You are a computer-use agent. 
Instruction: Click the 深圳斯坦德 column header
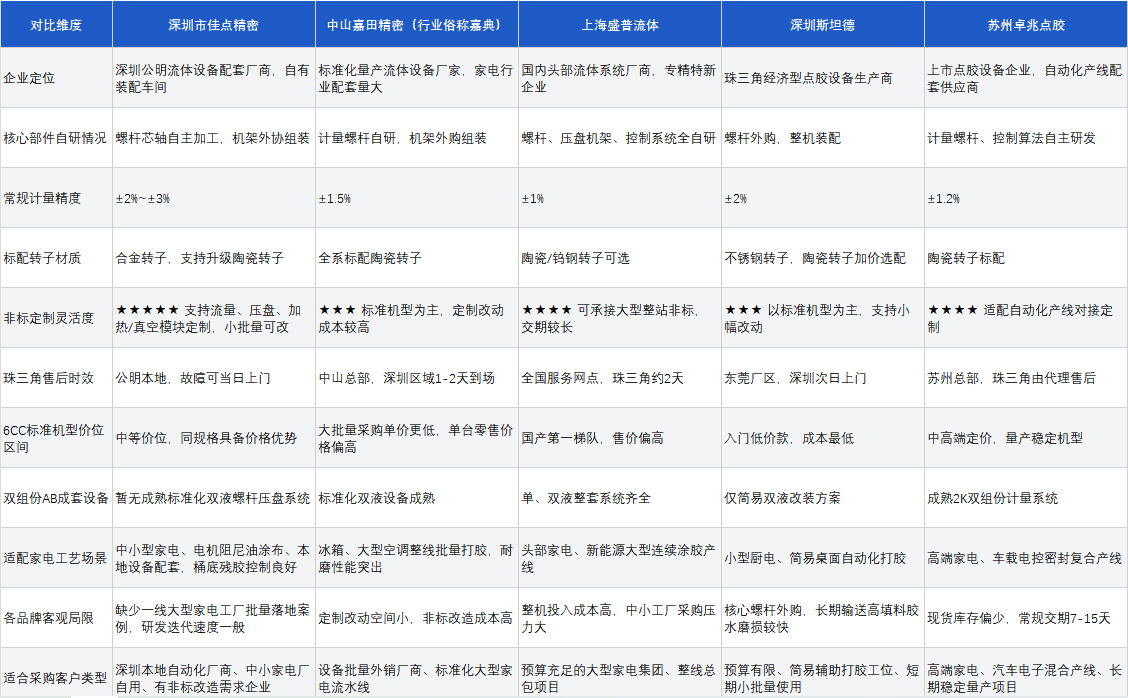(822, 24)
